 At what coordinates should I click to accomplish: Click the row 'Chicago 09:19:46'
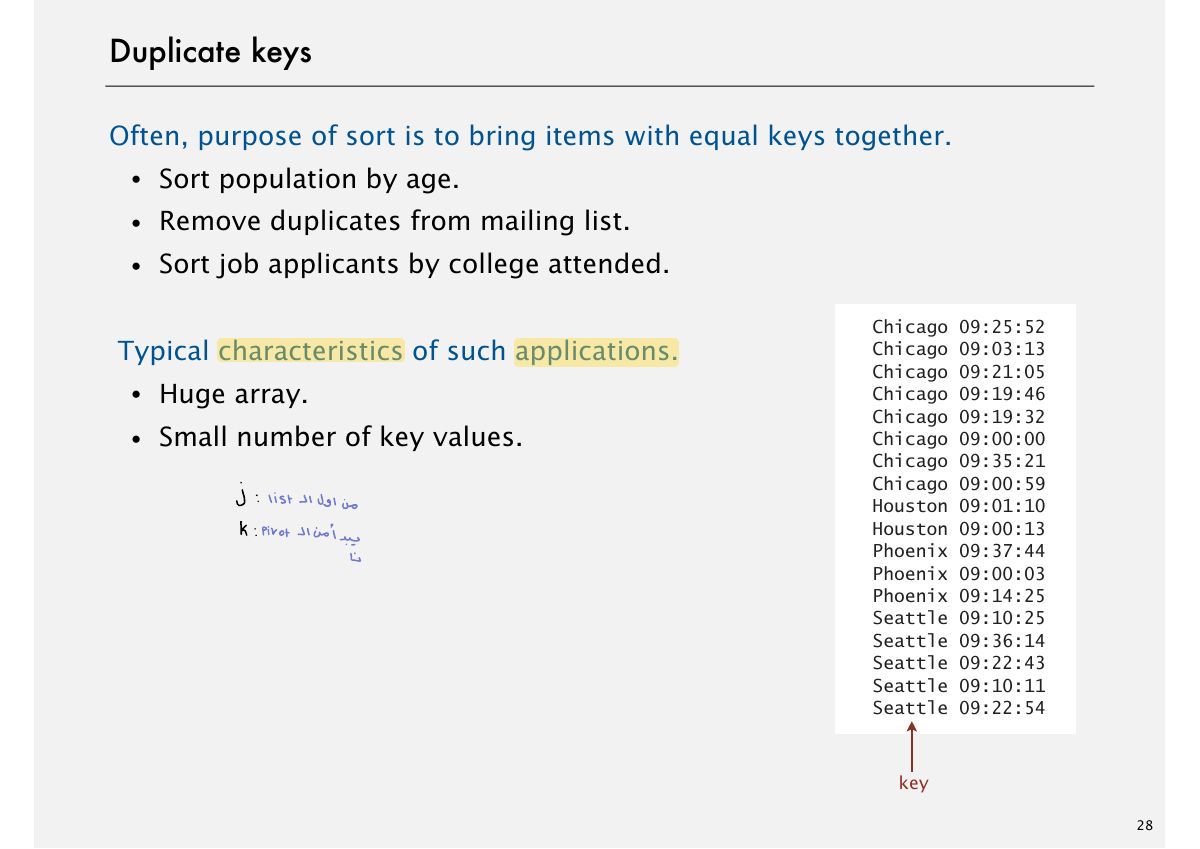point(958,394)
